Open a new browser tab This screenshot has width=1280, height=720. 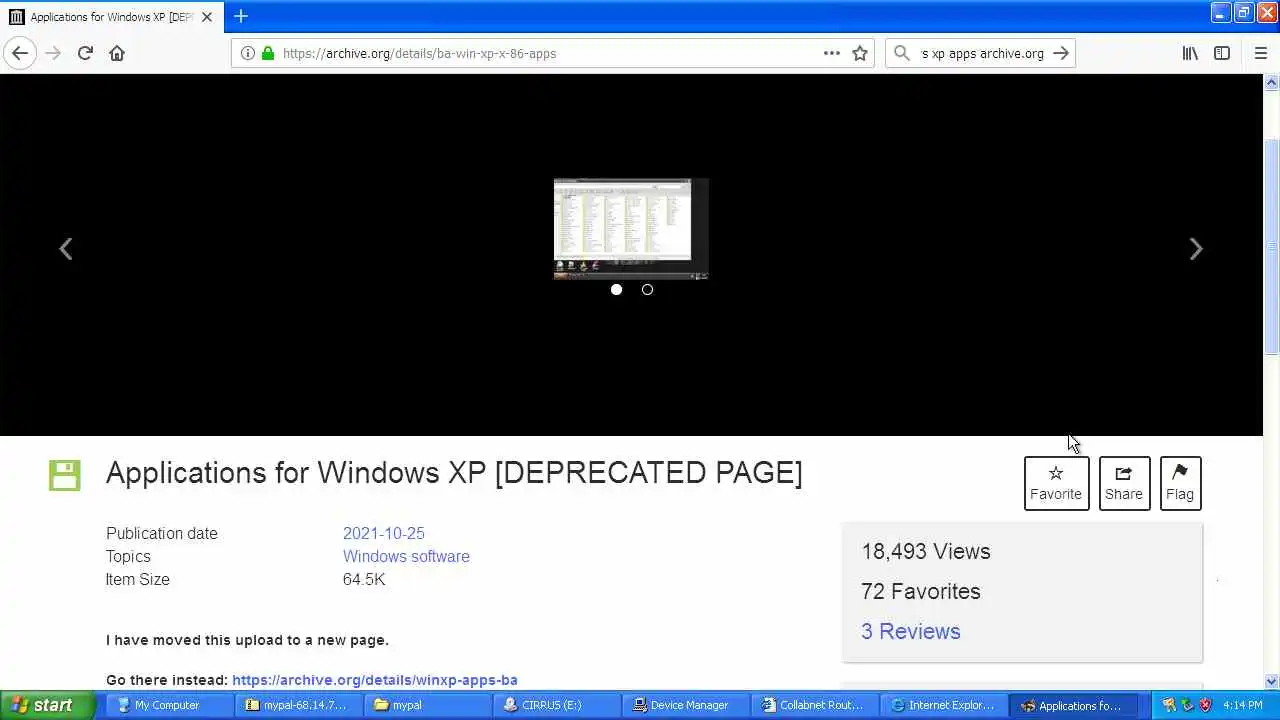coord(240,16)
